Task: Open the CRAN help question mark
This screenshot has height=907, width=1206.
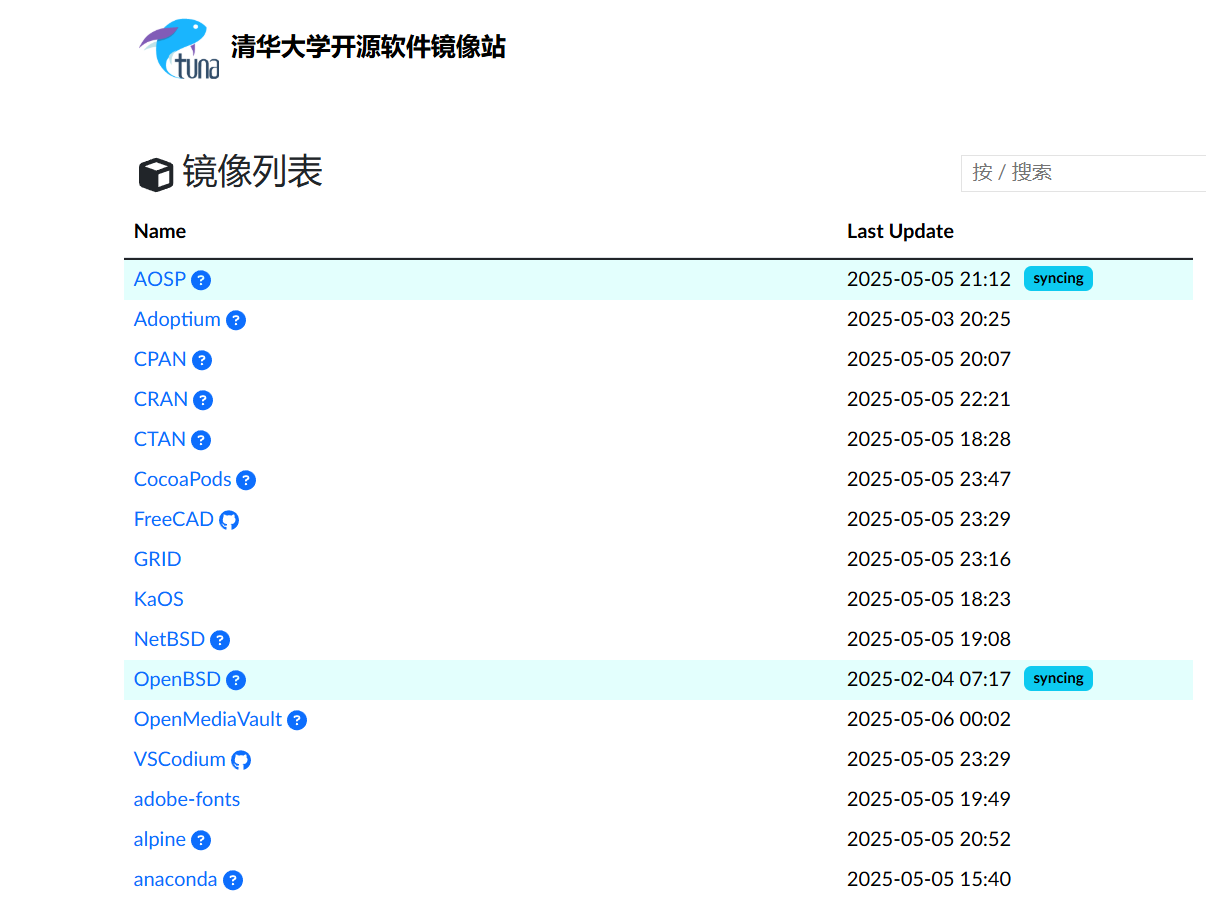Action: coord(203,400)
